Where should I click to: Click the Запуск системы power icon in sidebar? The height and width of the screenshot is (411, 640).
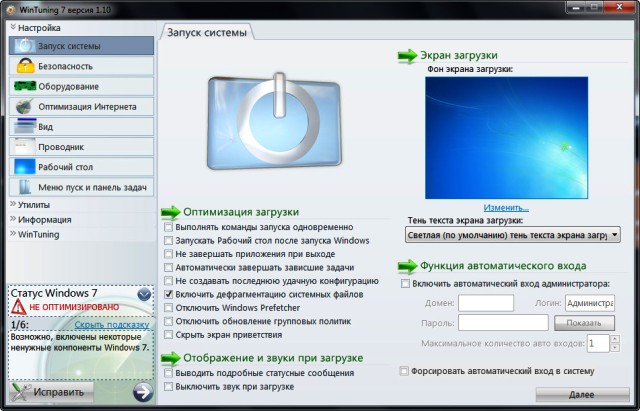(x=25, y=46)
